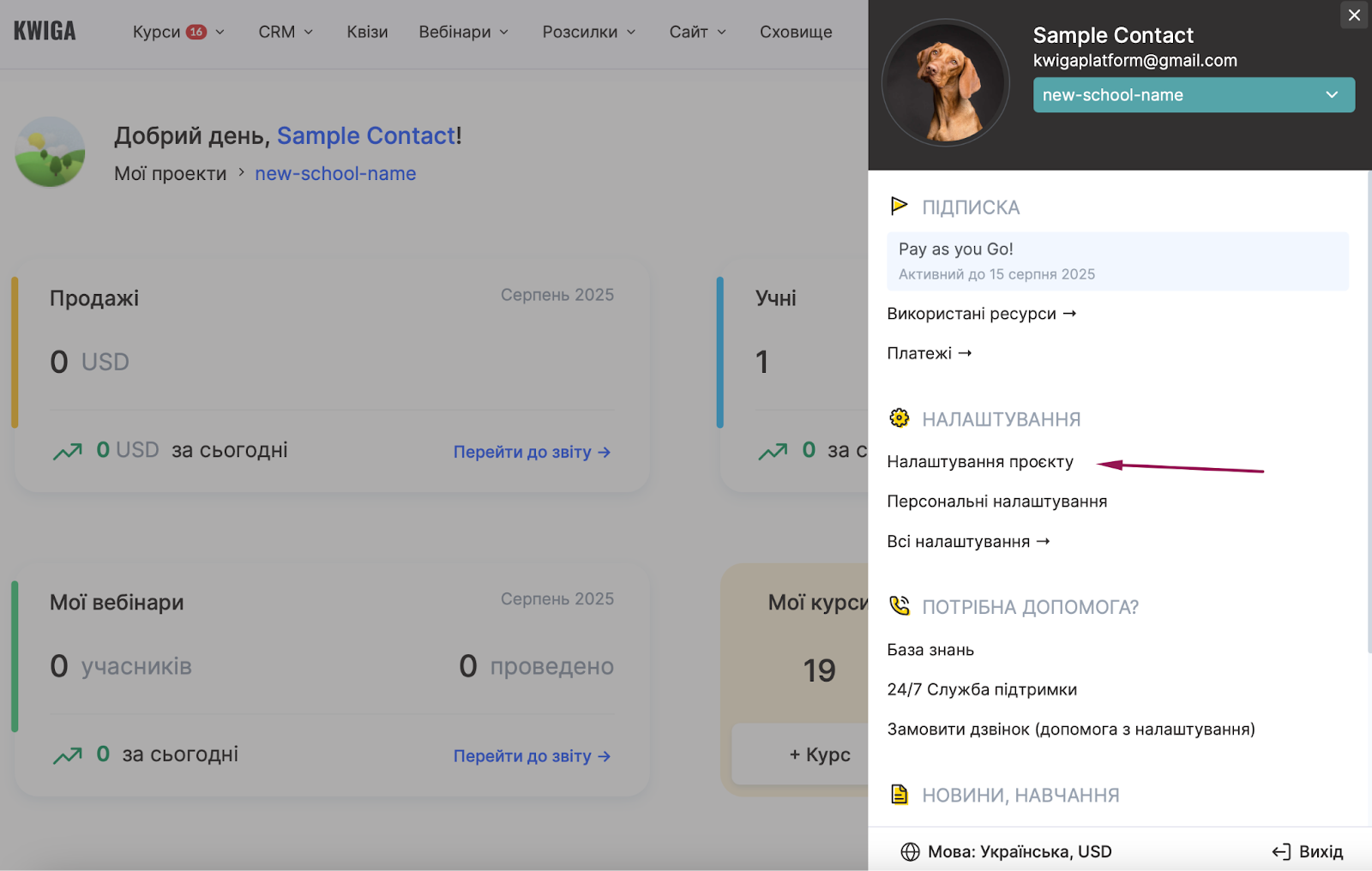The width and height of the screenshot is (1372, 871).
Task: Click the exit arrow icon near Вихід
Action: [1281, 851]
